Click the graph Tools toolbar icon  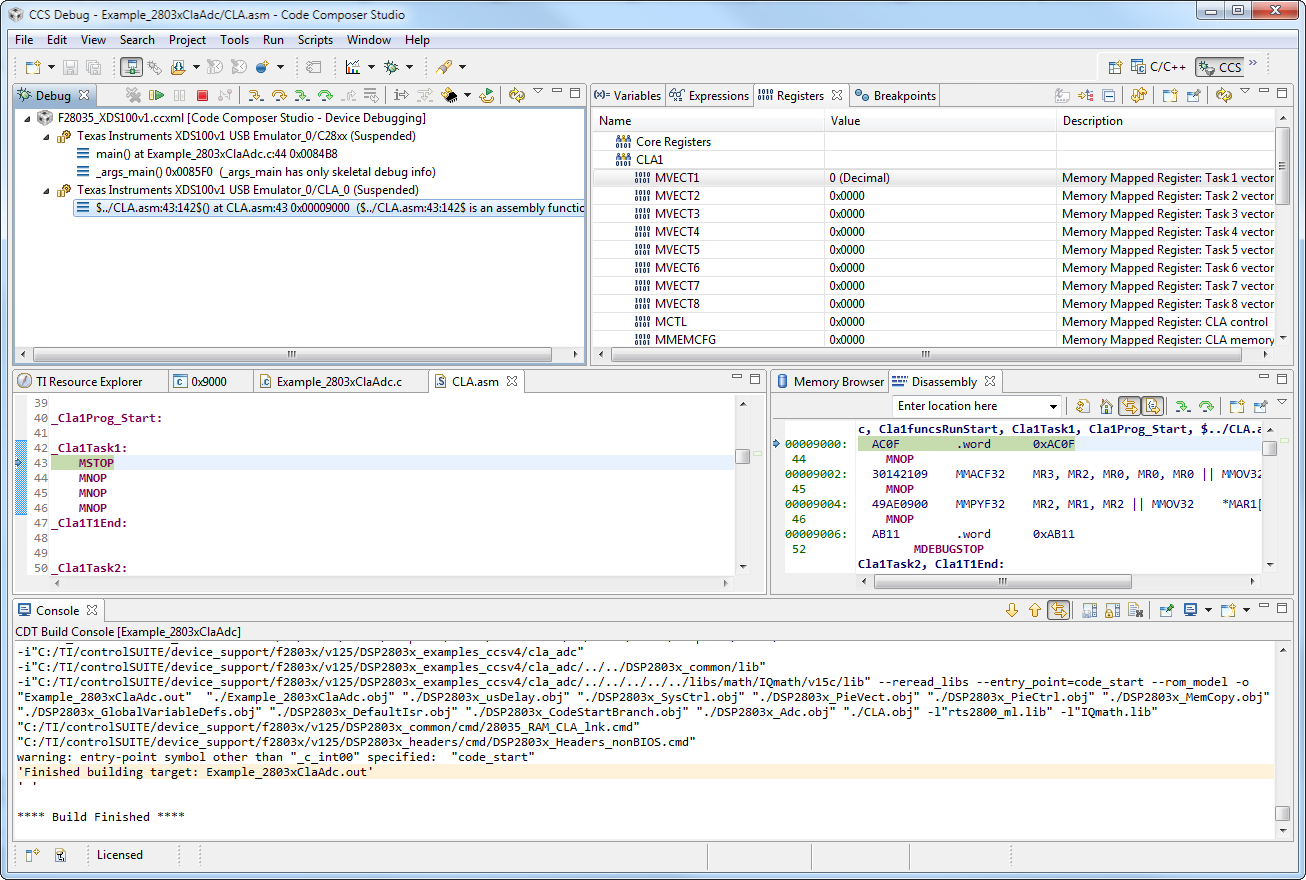pyautogui.click(x=353, y=67)
